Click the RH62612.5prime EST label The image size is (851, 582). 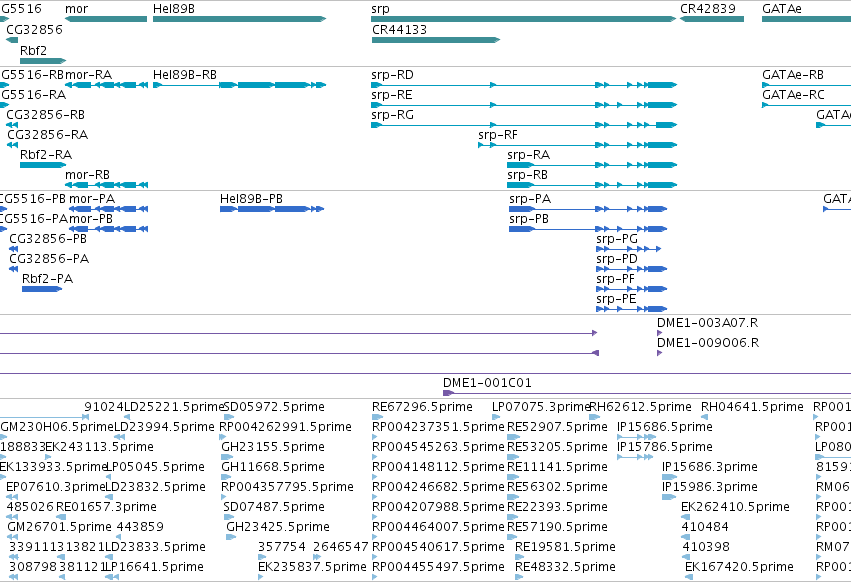tap(641, 407)
